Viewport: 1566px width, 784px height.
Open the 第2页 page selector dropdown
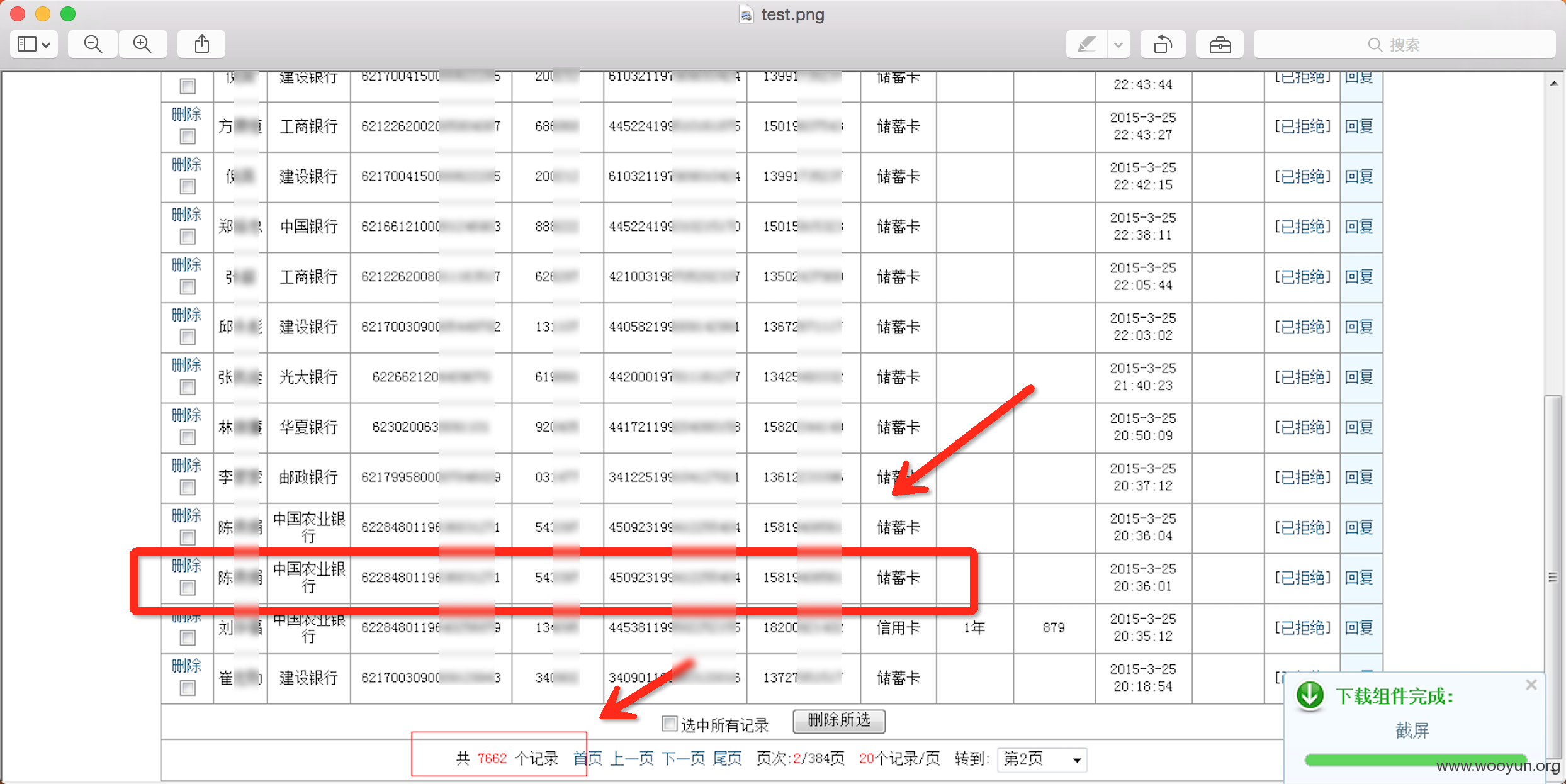pyautogui.click(x=1042, y=759)
